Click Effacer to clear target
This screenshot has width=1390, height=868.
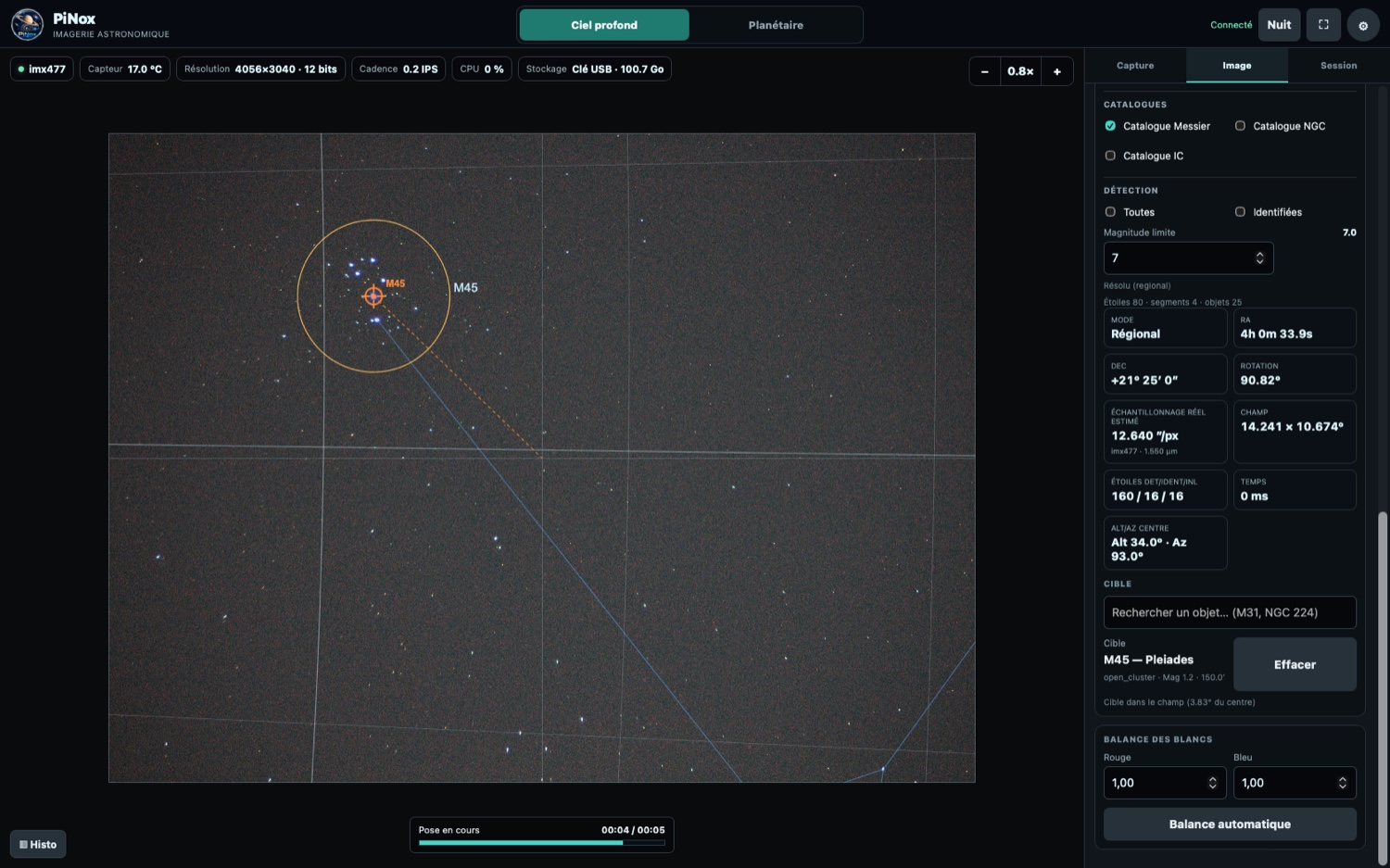click(1295, 664)
